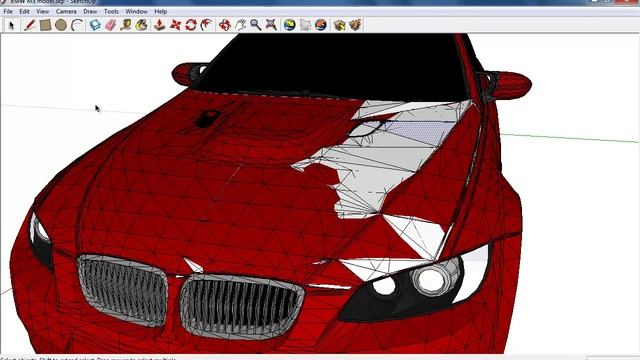Select the Zoom magnifier tool

(256, 25)
